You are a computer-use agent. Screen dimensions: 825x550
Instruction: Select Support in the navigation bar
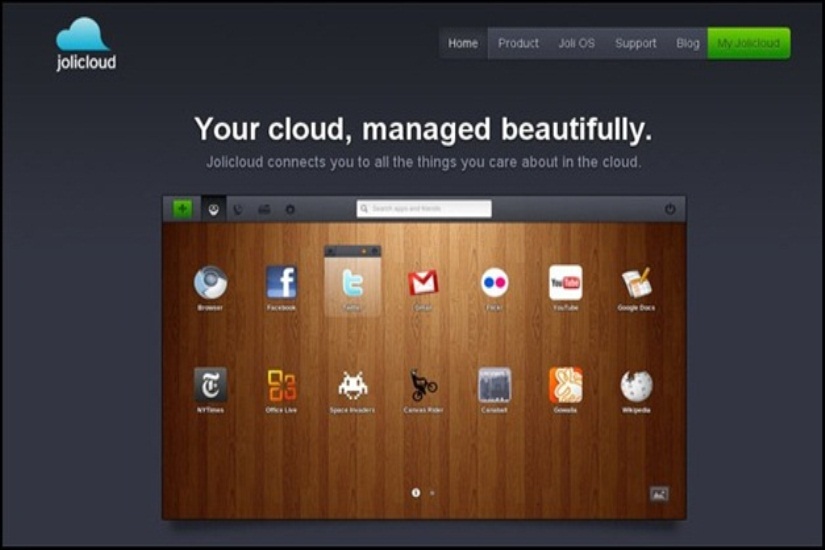[x=636, y=43]
